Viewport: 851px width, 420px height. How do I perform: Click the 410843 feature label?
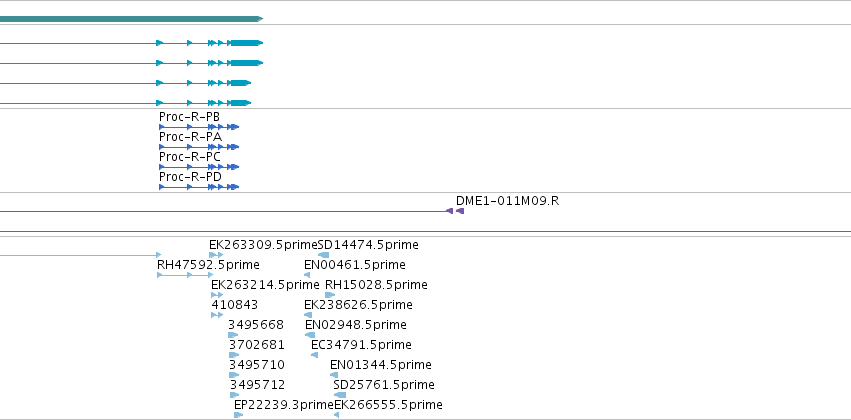click(x=234, y=305)
